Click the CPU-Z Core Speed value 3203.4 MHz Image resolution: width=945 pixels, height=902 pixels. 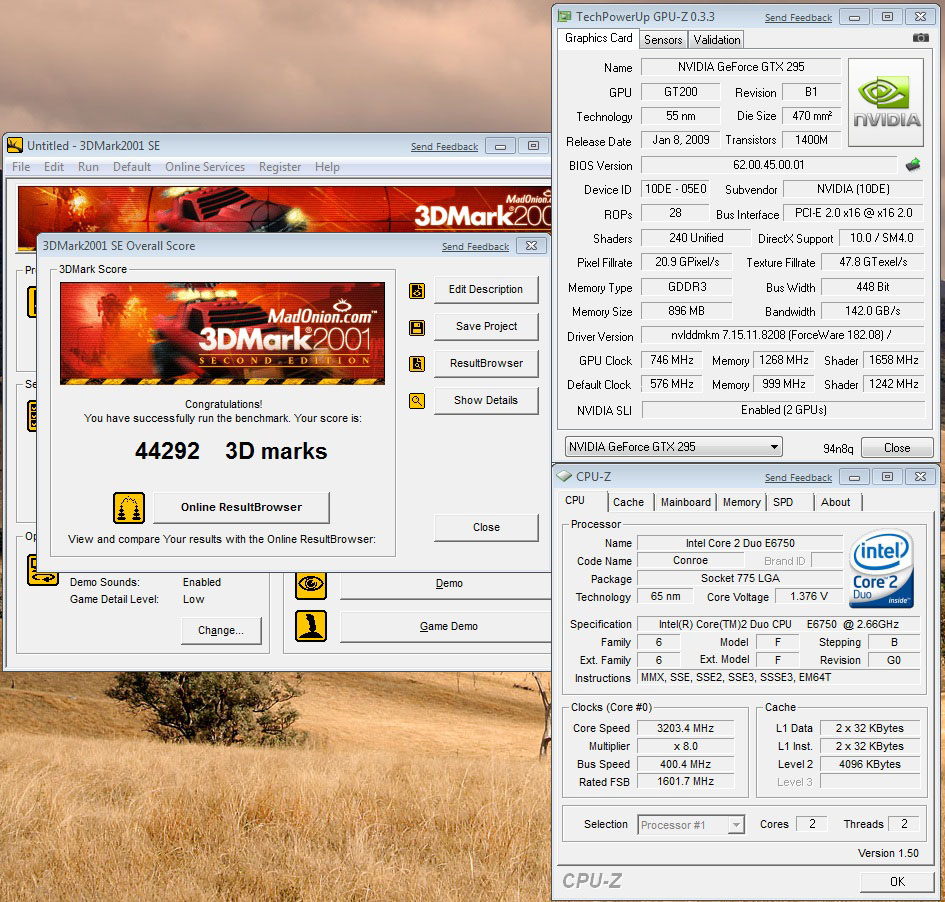[x=685, y=728]
